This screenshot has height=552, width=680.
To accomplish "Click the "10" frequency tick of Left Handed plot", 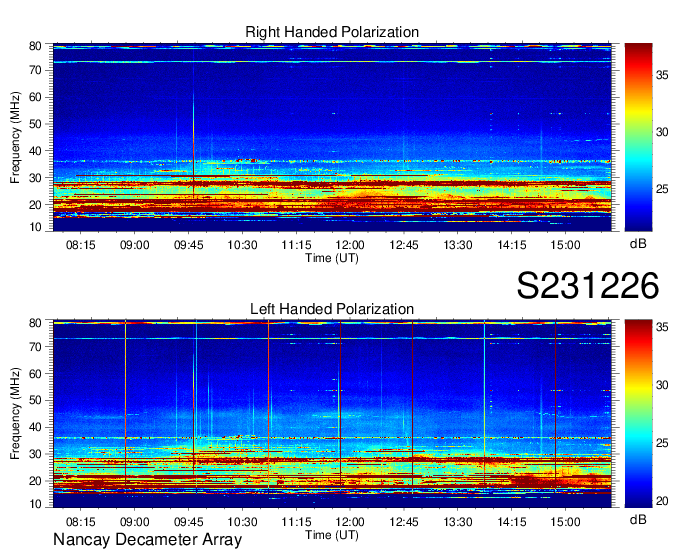I will point(36,503).
